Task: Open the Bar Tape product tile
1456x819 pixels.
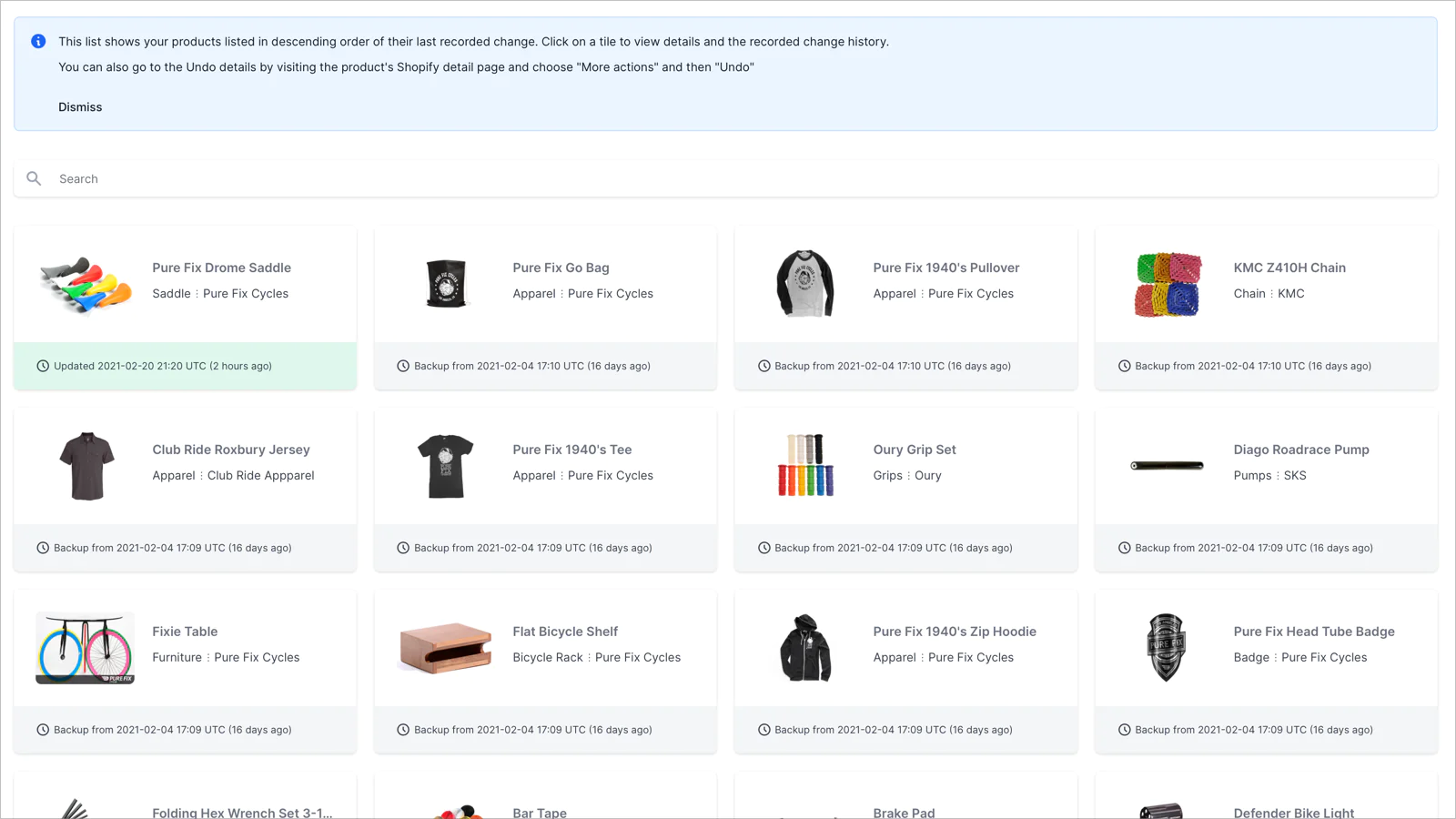Action: (x=545, y=796)
